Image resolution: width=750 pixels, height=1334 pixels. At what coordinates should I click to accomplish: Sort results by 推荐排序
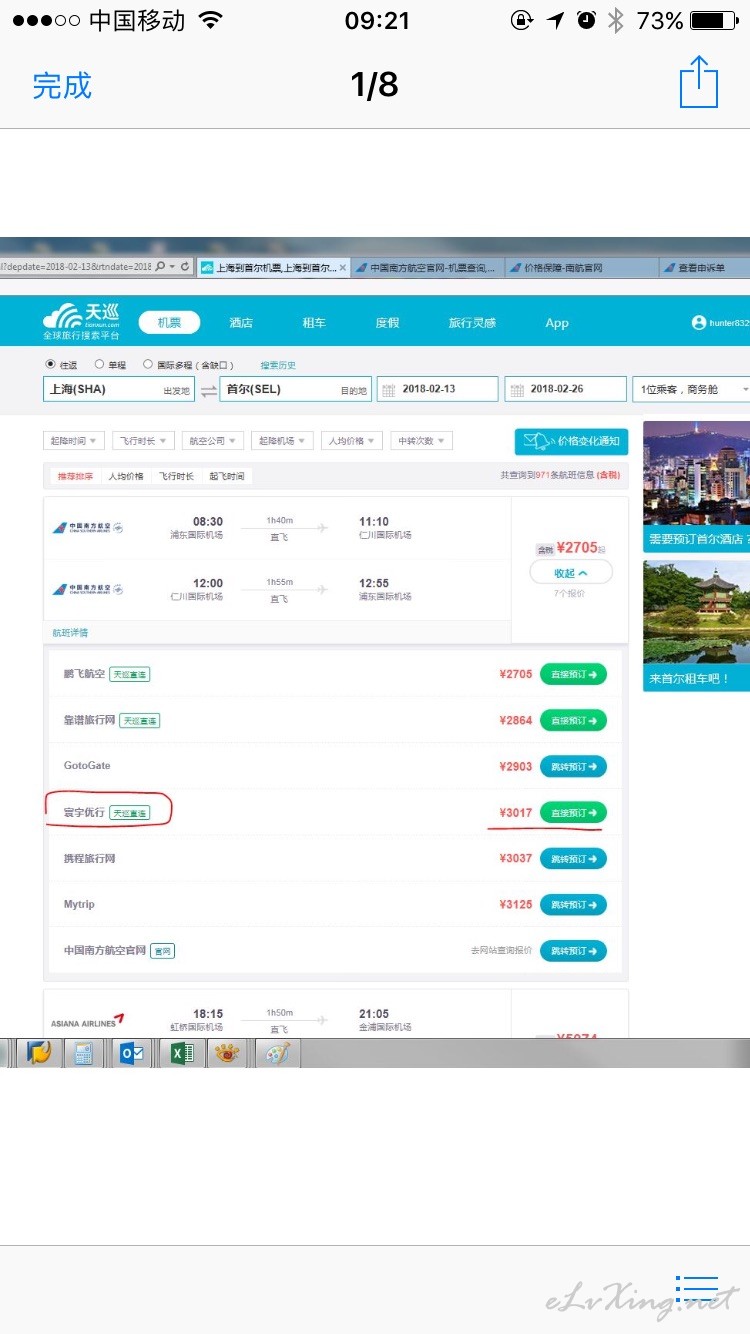(x=76, y=477)
